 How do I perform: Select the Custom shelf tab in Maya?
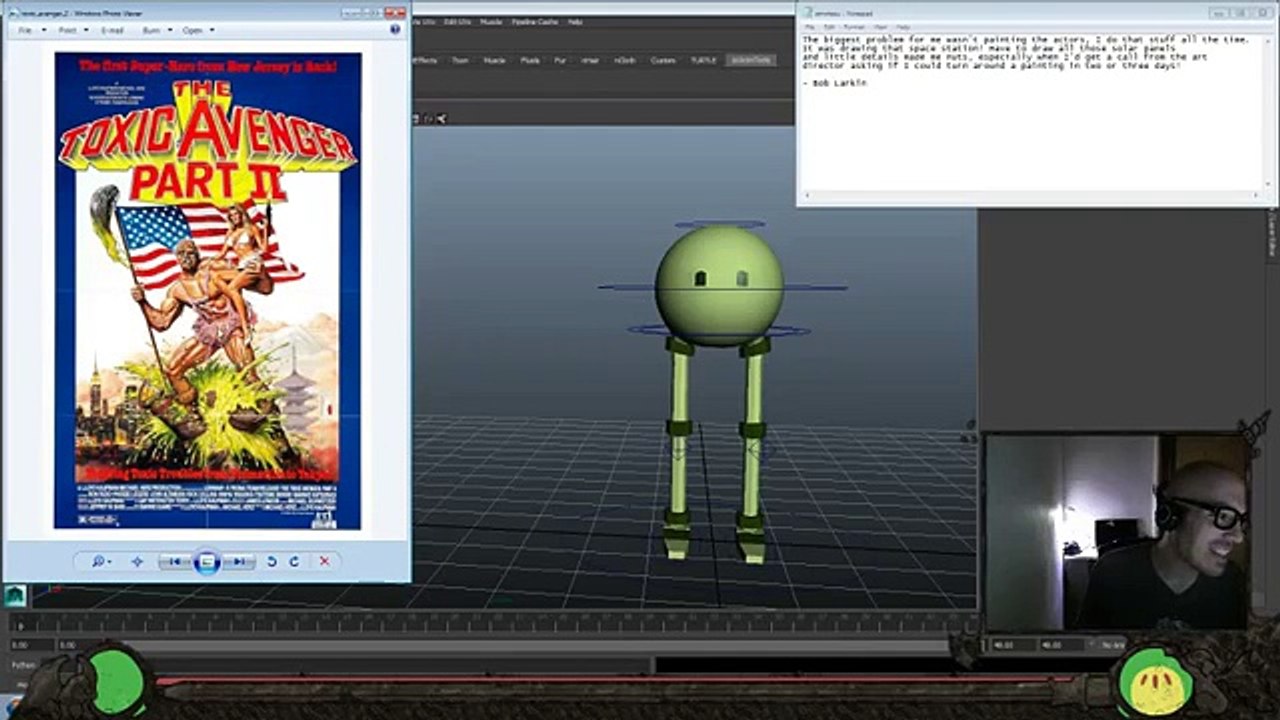663,60
